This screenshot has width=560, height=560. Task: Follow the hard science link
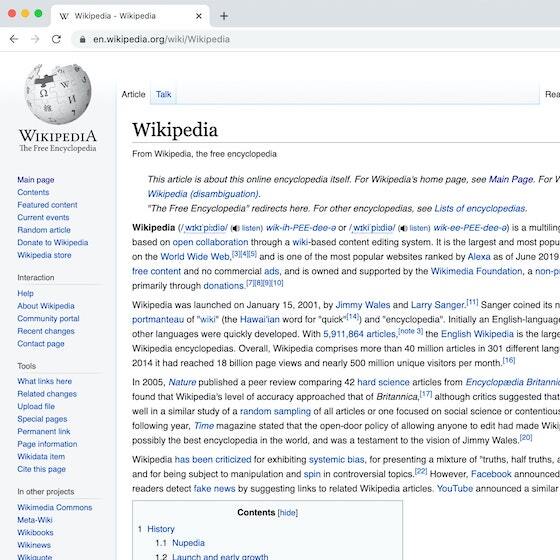pos(383,382)
